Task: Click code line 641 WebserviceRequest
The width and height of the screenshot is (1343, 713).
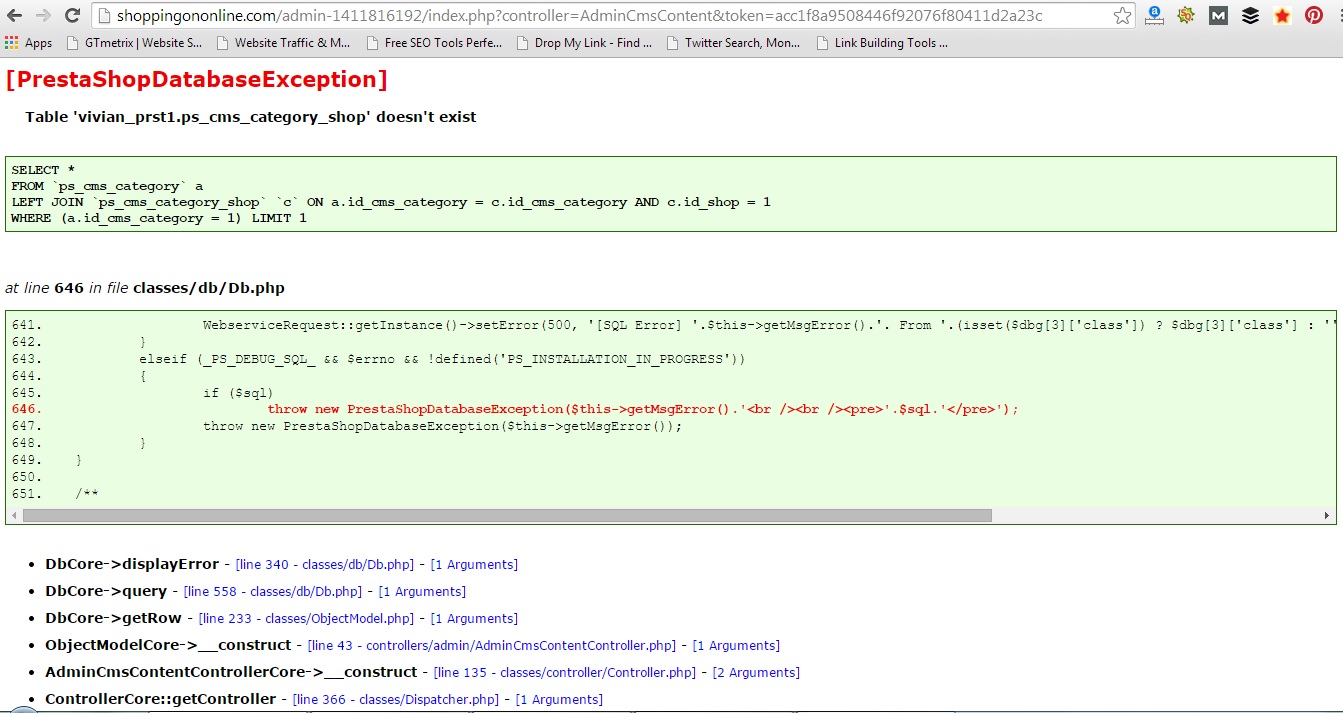Action: coord(769,325)
